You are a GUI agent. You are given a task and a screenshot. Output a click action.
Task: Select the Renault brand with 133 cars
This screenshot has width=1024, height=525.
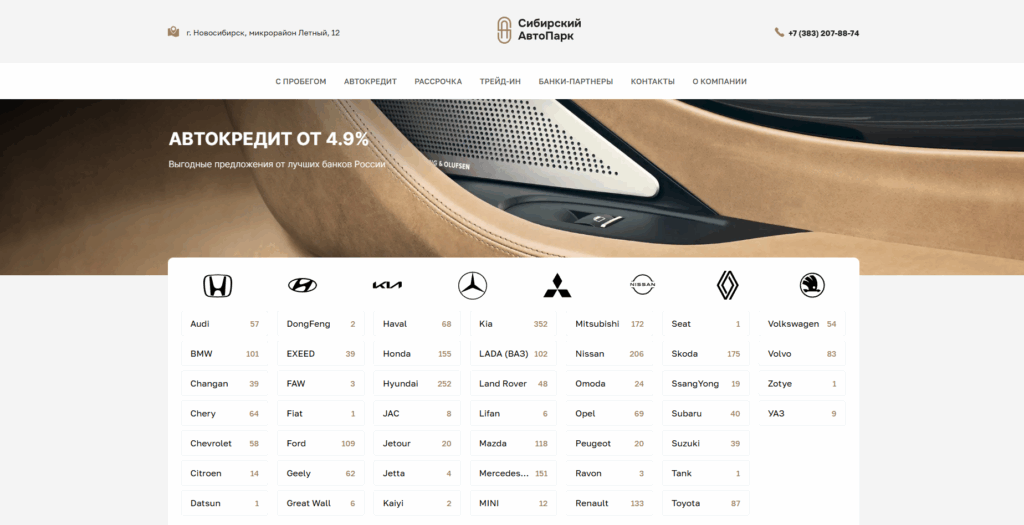tap(609, 503)
